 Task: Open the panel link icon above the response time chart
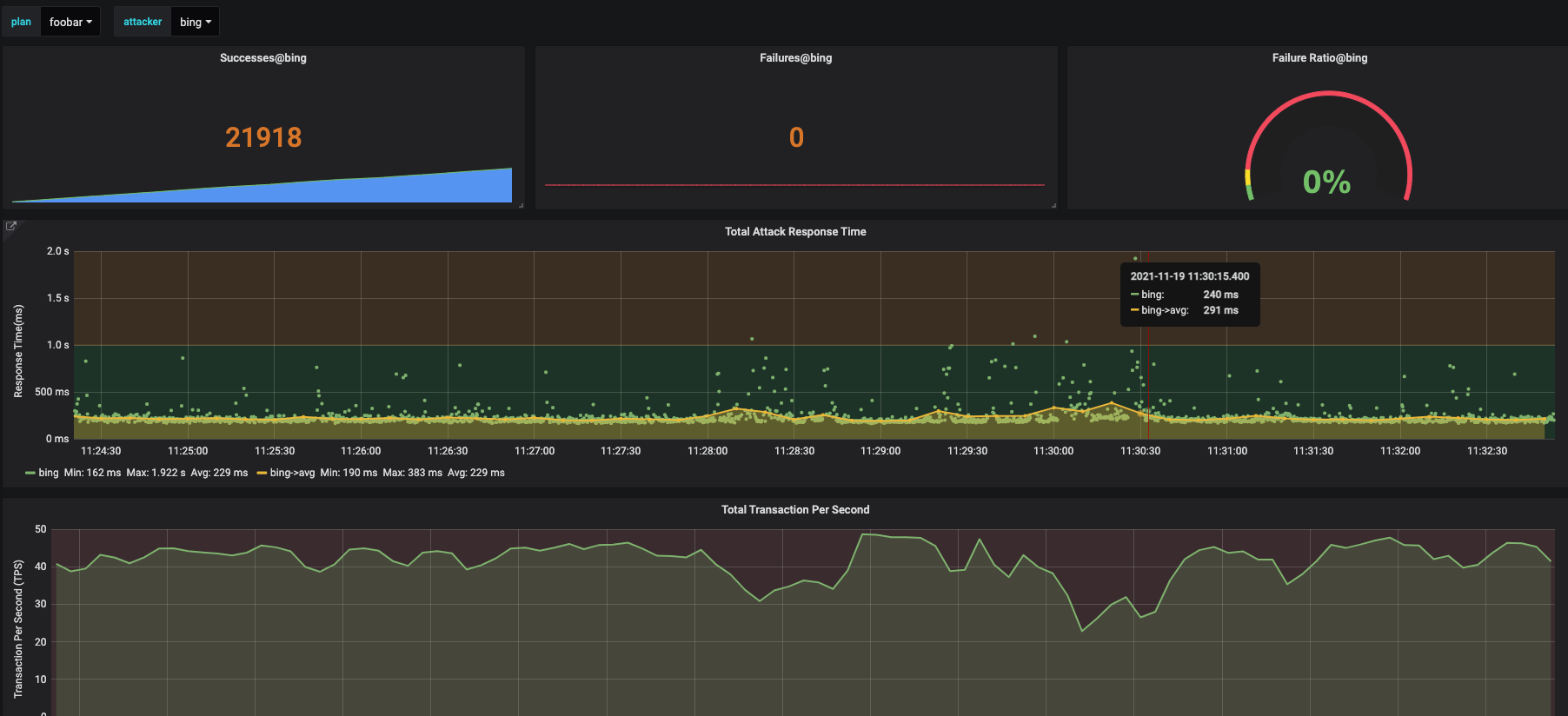coord(11,226)
